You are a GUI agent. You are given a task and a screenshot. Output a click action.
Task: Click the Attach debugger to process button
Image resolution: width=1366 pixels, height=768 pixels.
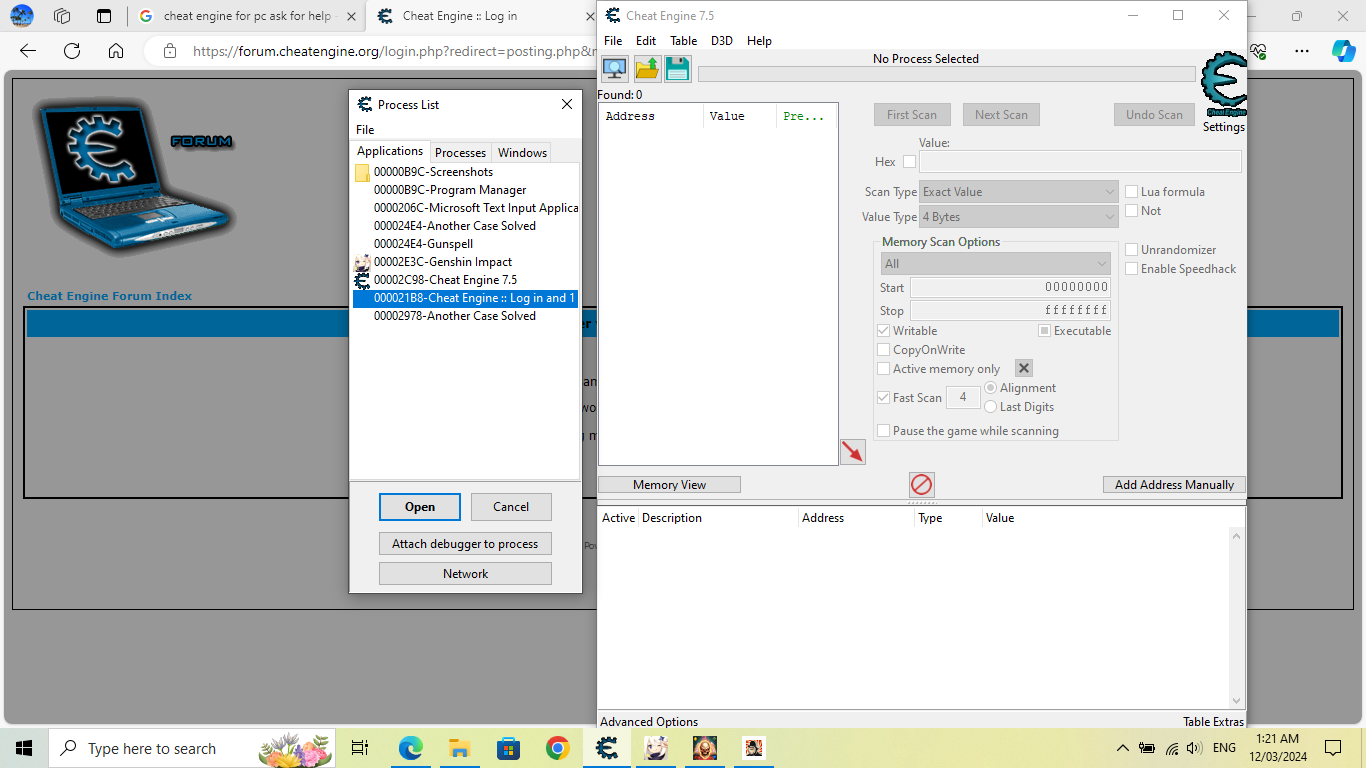465,543
